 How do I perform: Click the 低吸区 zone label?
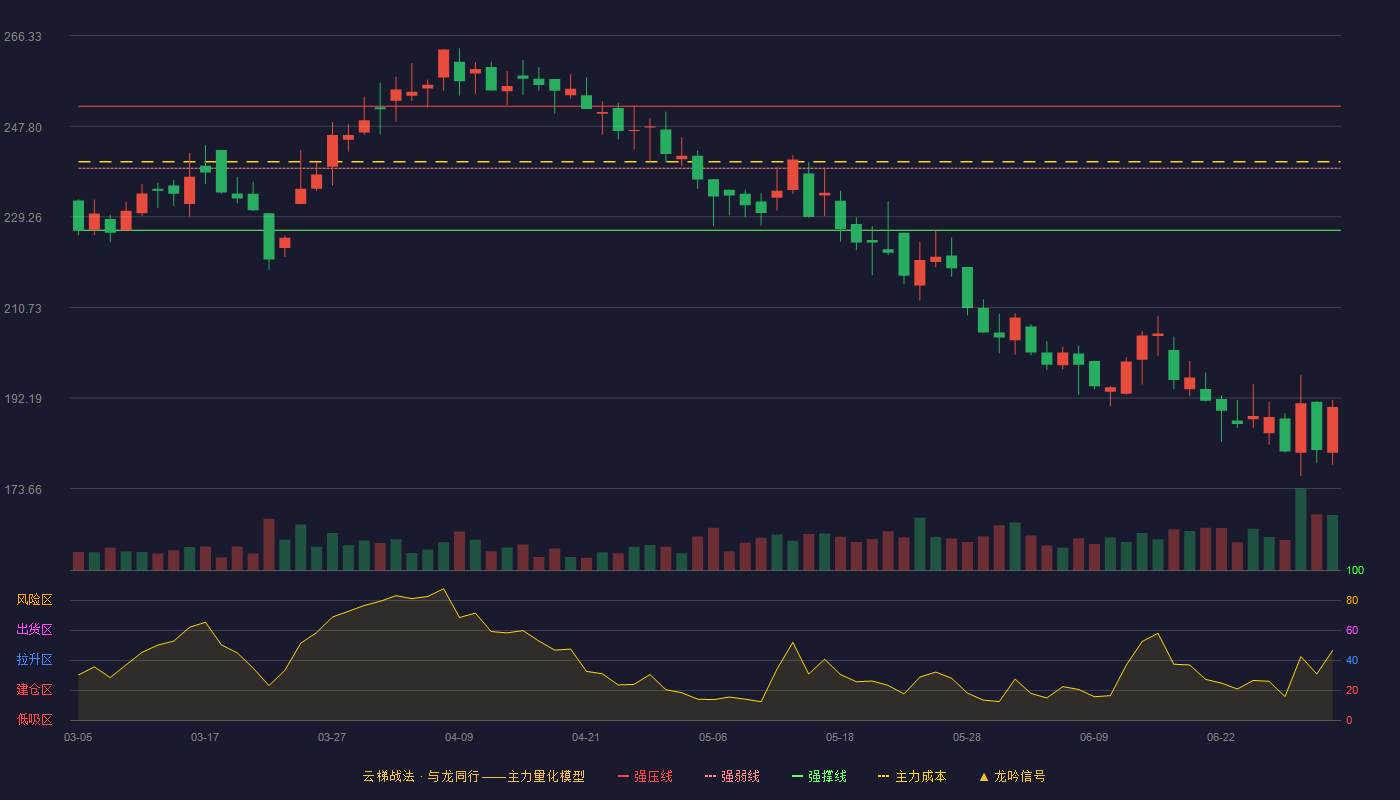pos(34,719)
